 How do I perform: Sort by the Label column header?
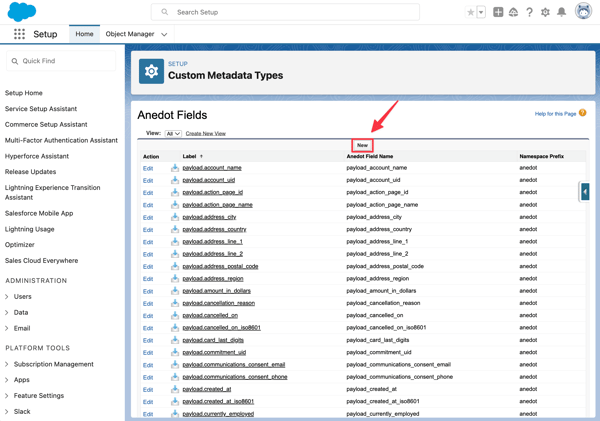pyautogui.click(x=189, y=157)
